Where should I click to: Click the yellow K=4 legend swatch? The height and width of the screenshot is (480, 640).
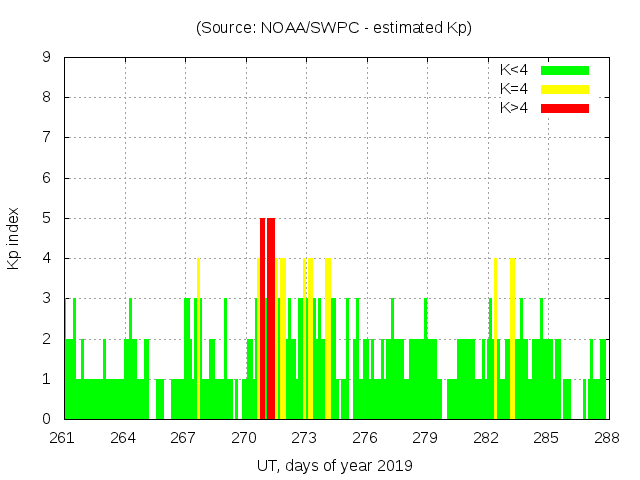pyautogui.click(x=565, y=89)
